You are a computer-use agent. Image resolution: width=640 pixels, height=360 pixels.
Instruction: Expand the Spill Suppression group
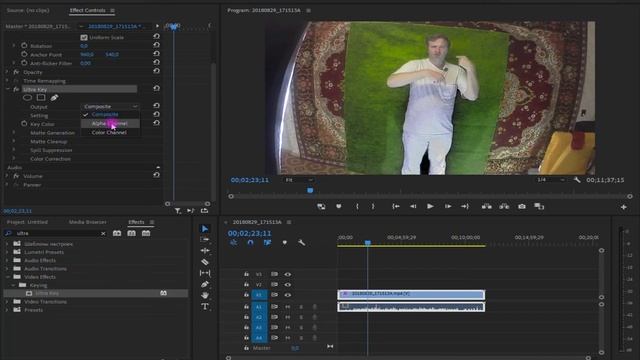(x=14, y=150)
